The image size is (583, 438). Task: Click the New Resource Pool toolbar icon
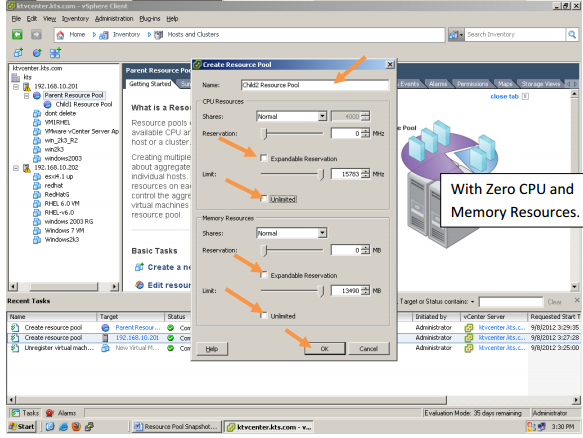click(x=36, y=53)
